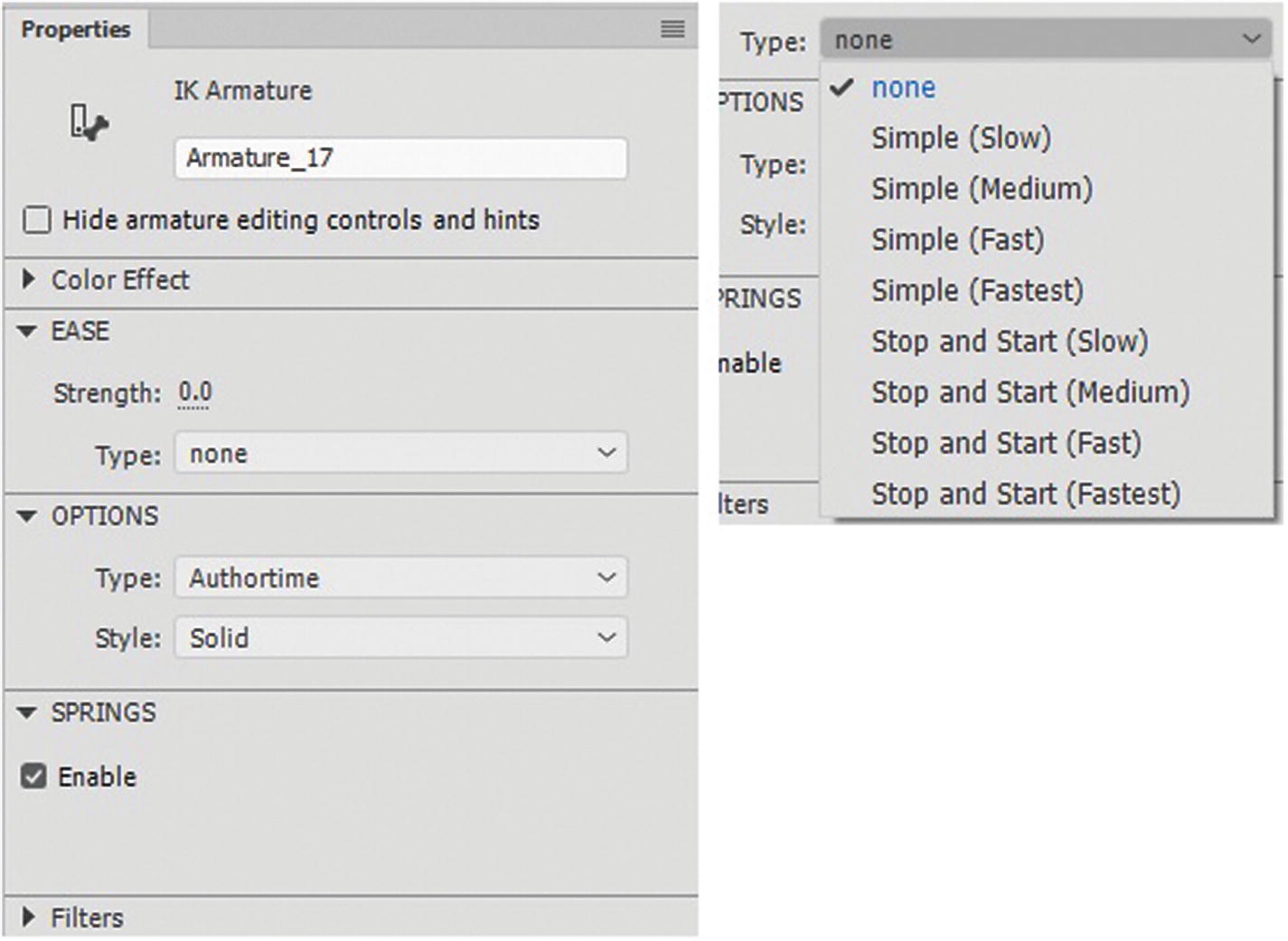Adjust the ease Strength 0.0 value

[194, 392]
